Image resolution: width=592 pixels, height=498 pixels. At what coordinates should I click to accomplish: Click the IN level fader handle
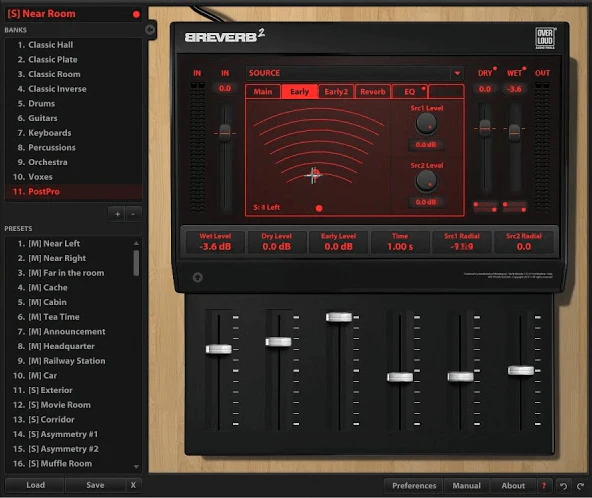click(225, 133)
